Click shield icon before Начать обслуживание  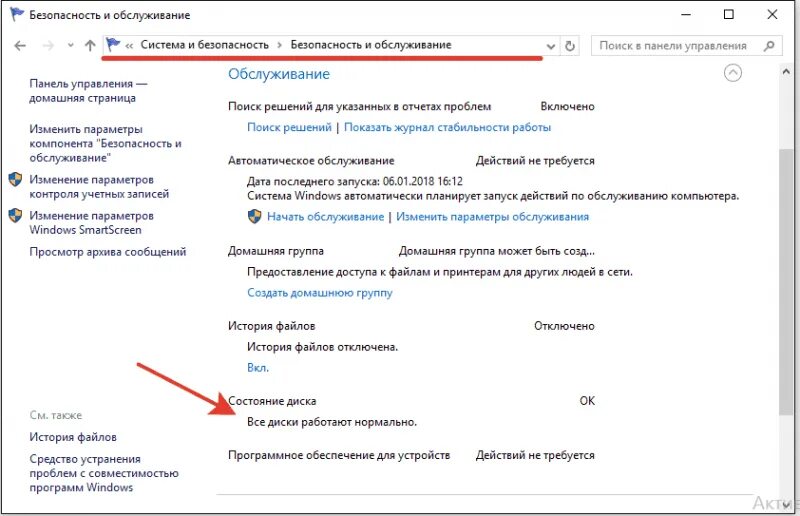[255, 216]
